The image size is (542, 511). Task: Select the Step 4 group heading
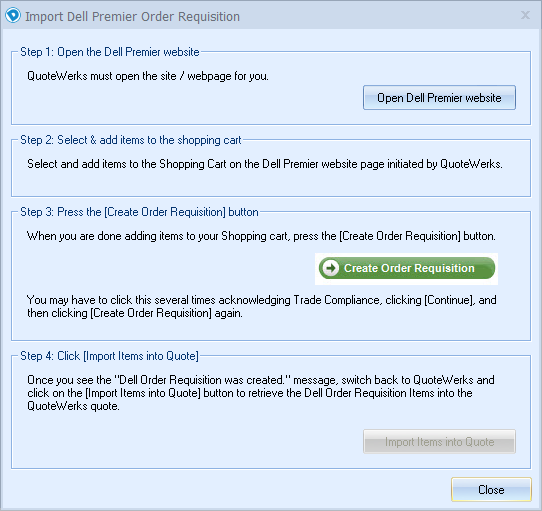click(x=110, y=356)
